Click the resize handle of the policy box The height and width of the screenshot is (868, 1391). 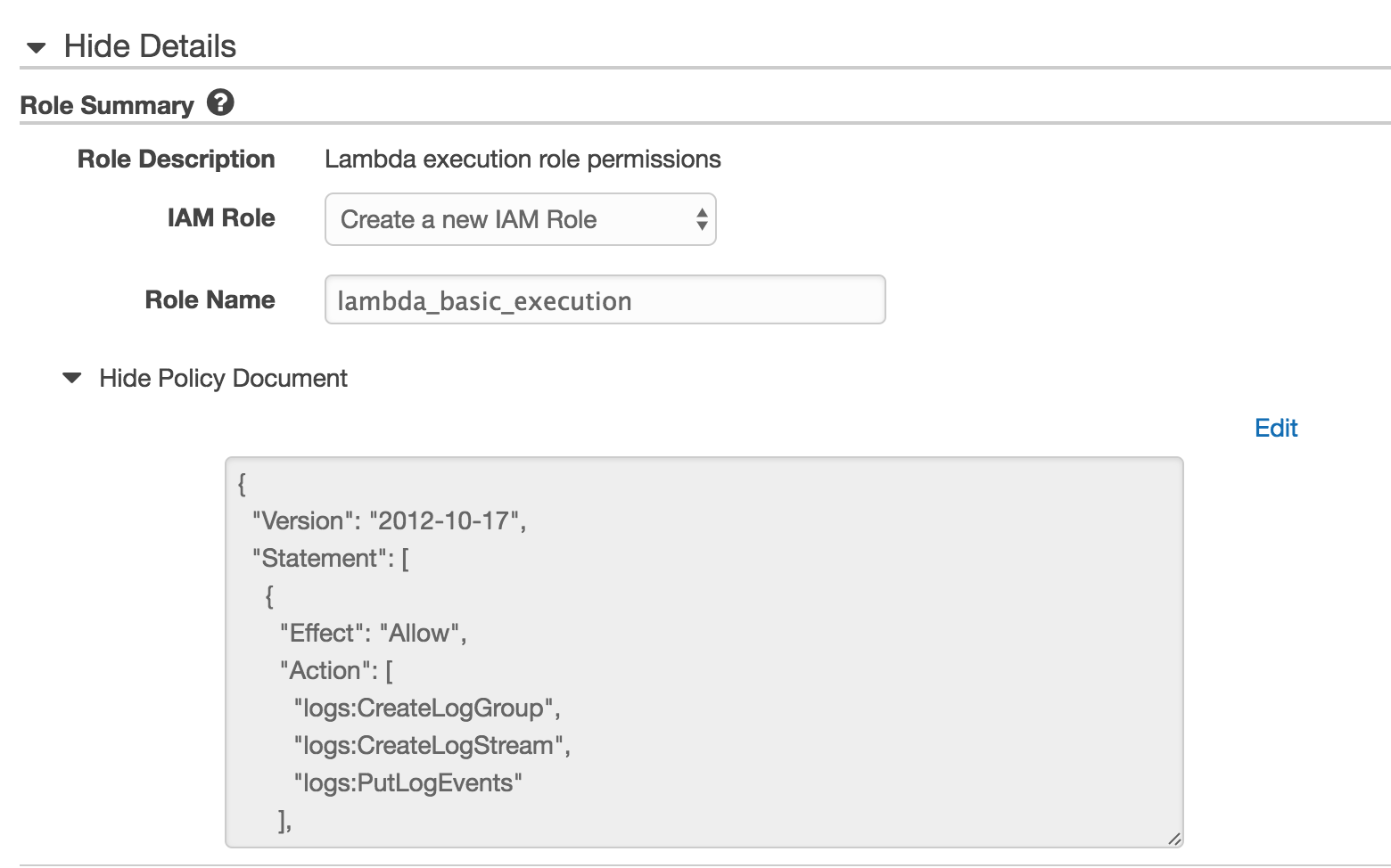click(1174, 838)
